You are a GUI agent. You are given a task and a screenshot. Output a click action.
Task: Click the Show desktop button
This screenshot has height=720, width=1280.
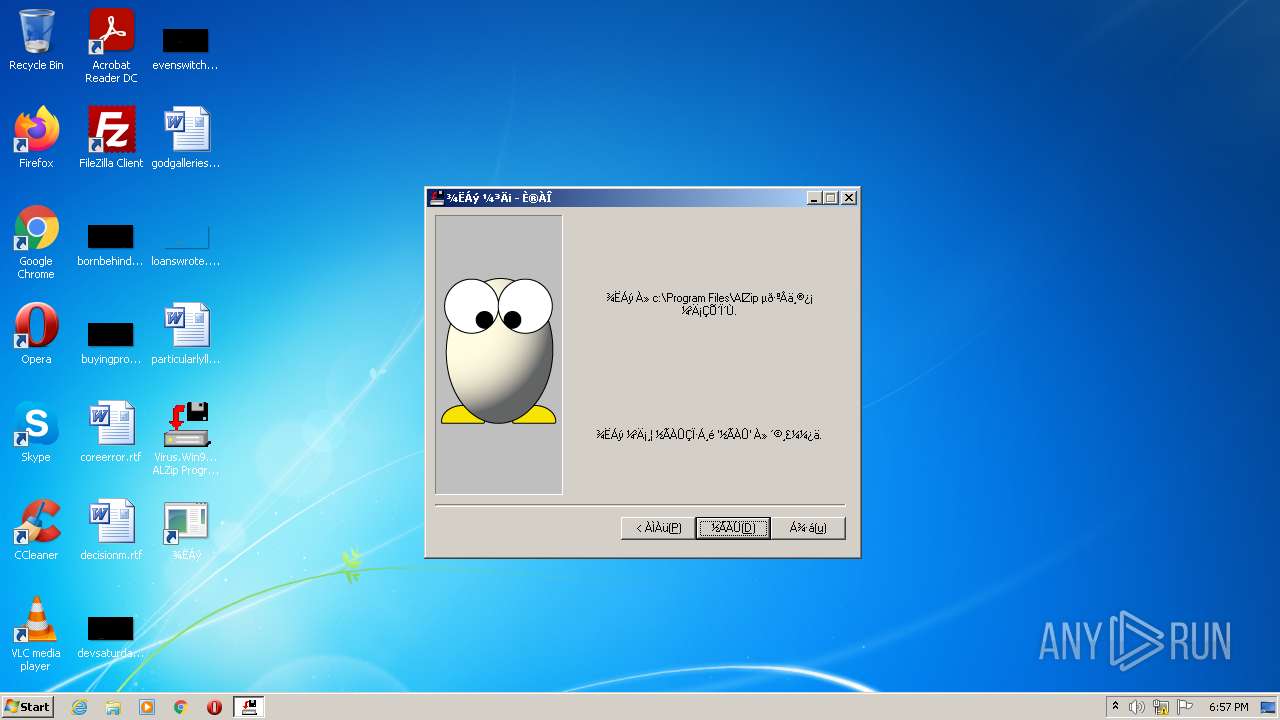(x=1269, y=707)
